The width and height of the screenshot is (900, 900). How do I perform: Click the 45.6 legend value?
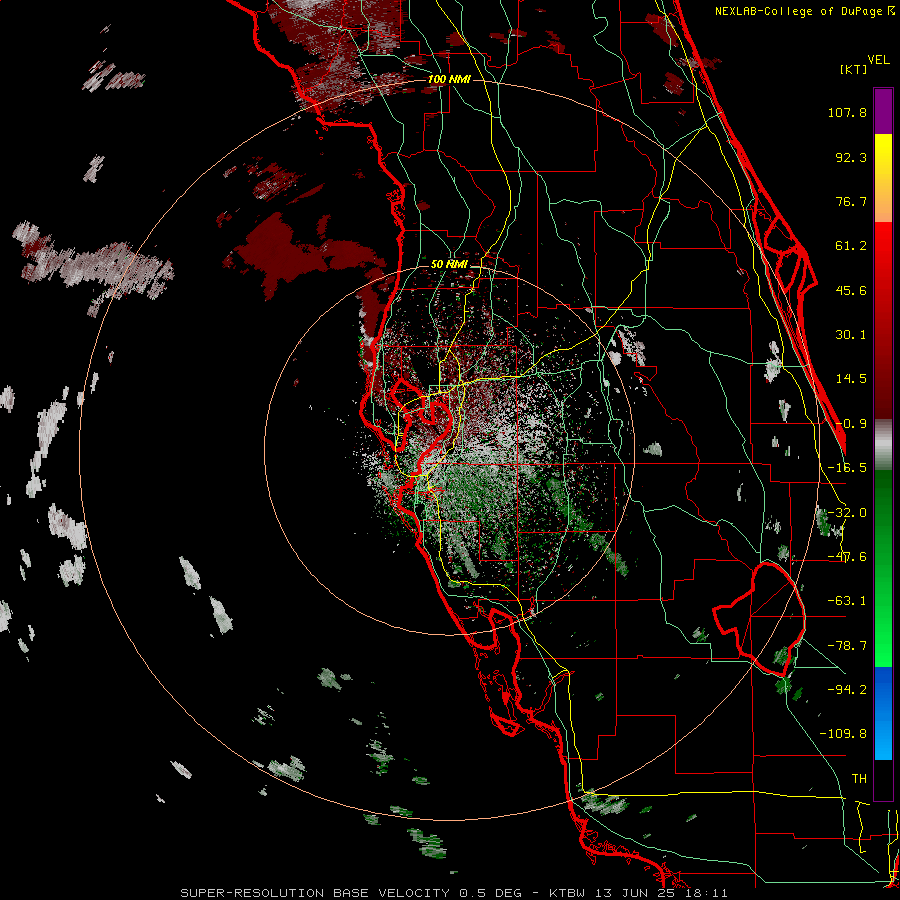point(851,290)
